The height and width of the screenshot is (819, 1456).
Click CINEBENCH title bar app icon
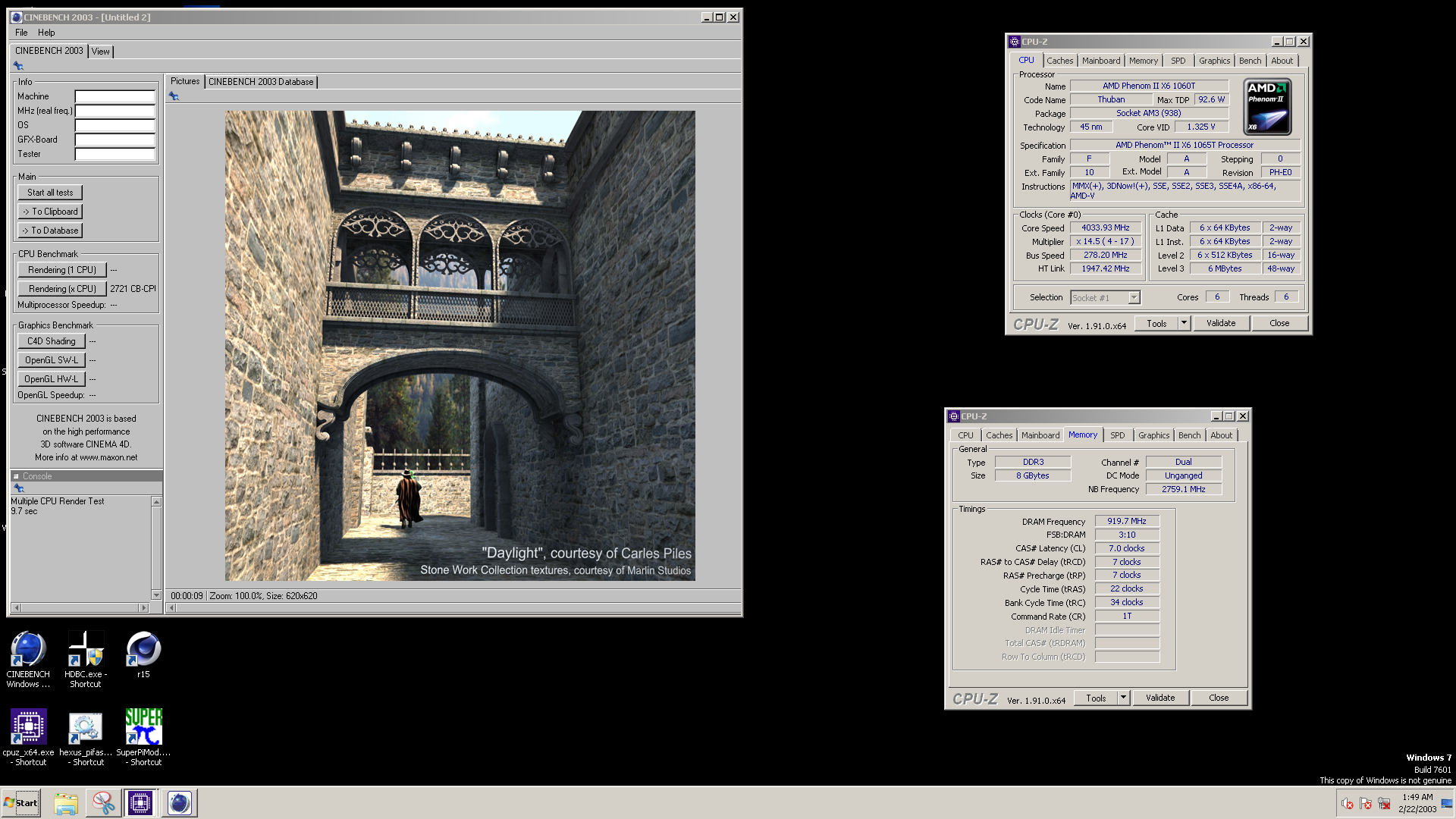click(x=16, y=17)
